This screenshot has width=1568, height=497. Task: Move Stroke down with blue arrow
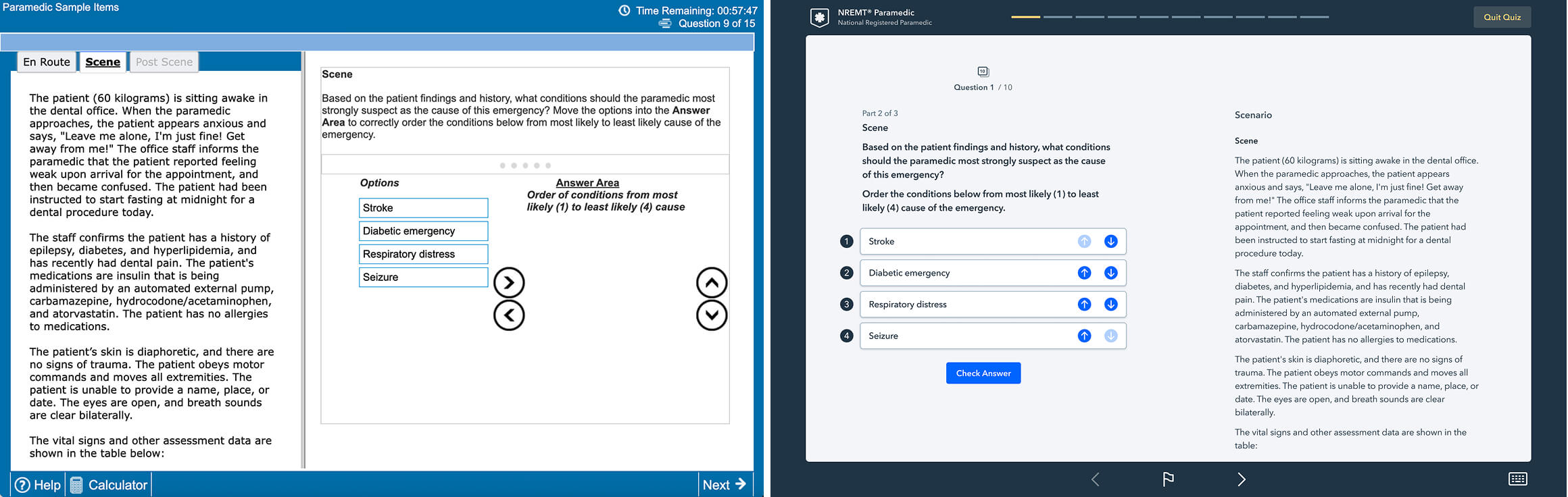click(x=1110, y=242)
